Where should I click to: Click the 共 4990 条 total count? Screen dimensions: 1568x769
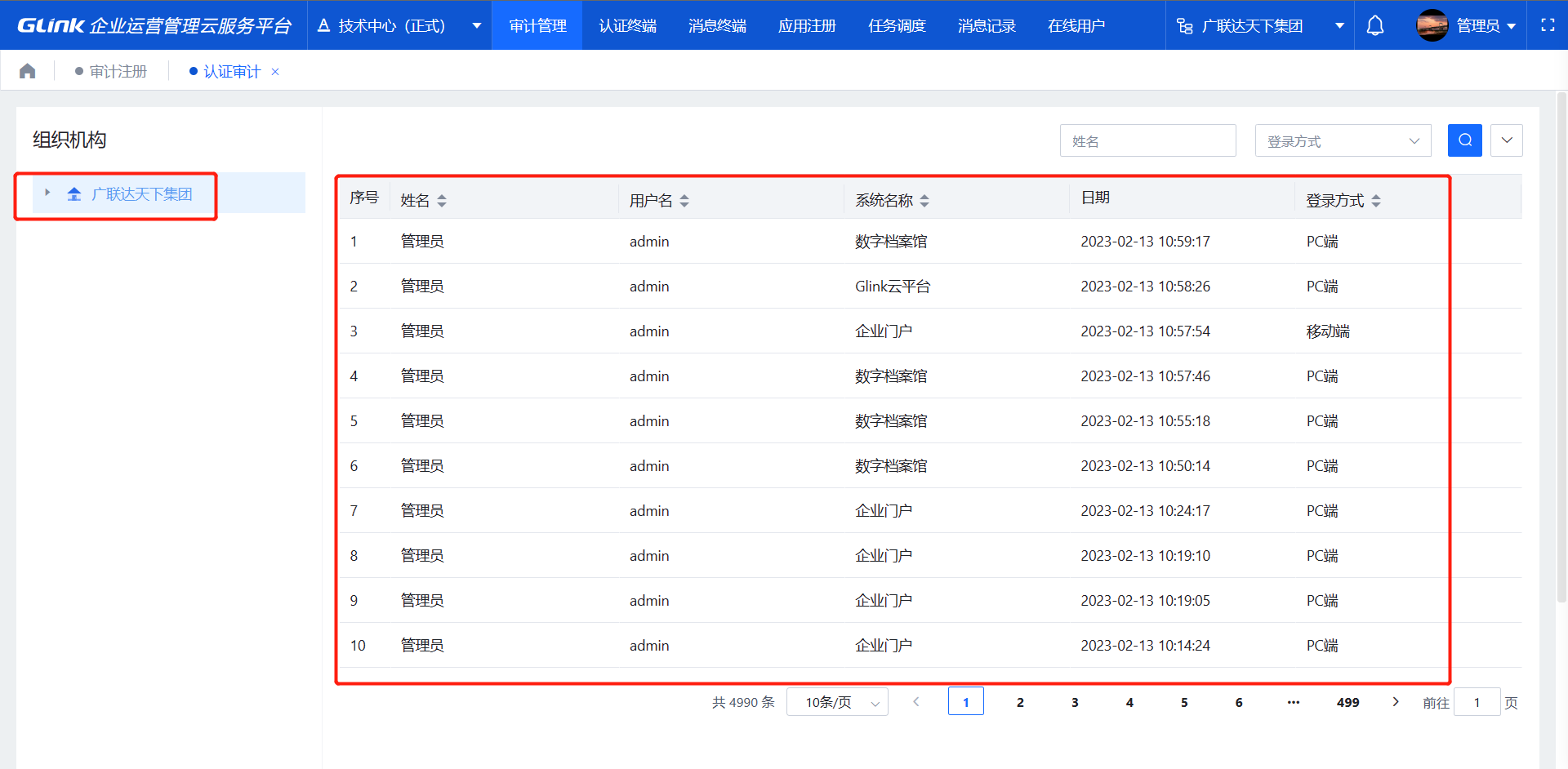click(x=743, y=702)
